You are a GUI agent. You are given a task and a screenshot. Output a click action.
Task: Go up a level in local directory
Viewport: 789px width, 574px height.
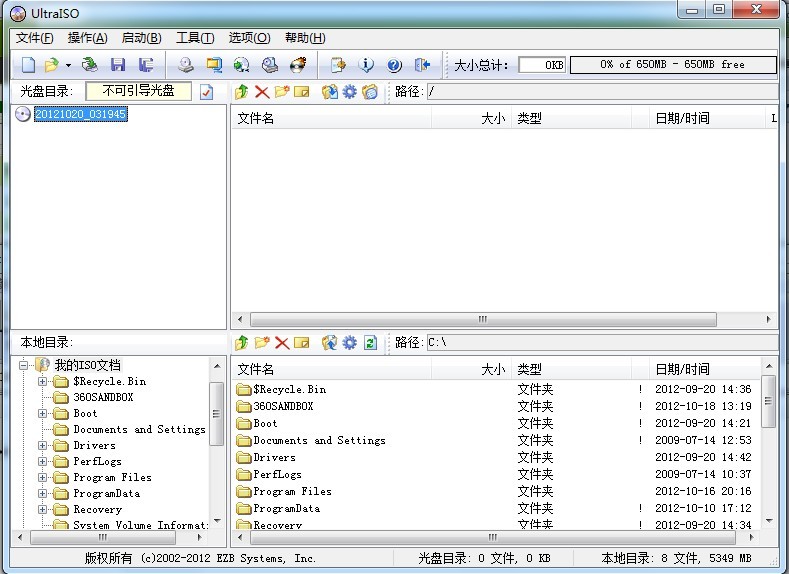coord(241,343)
